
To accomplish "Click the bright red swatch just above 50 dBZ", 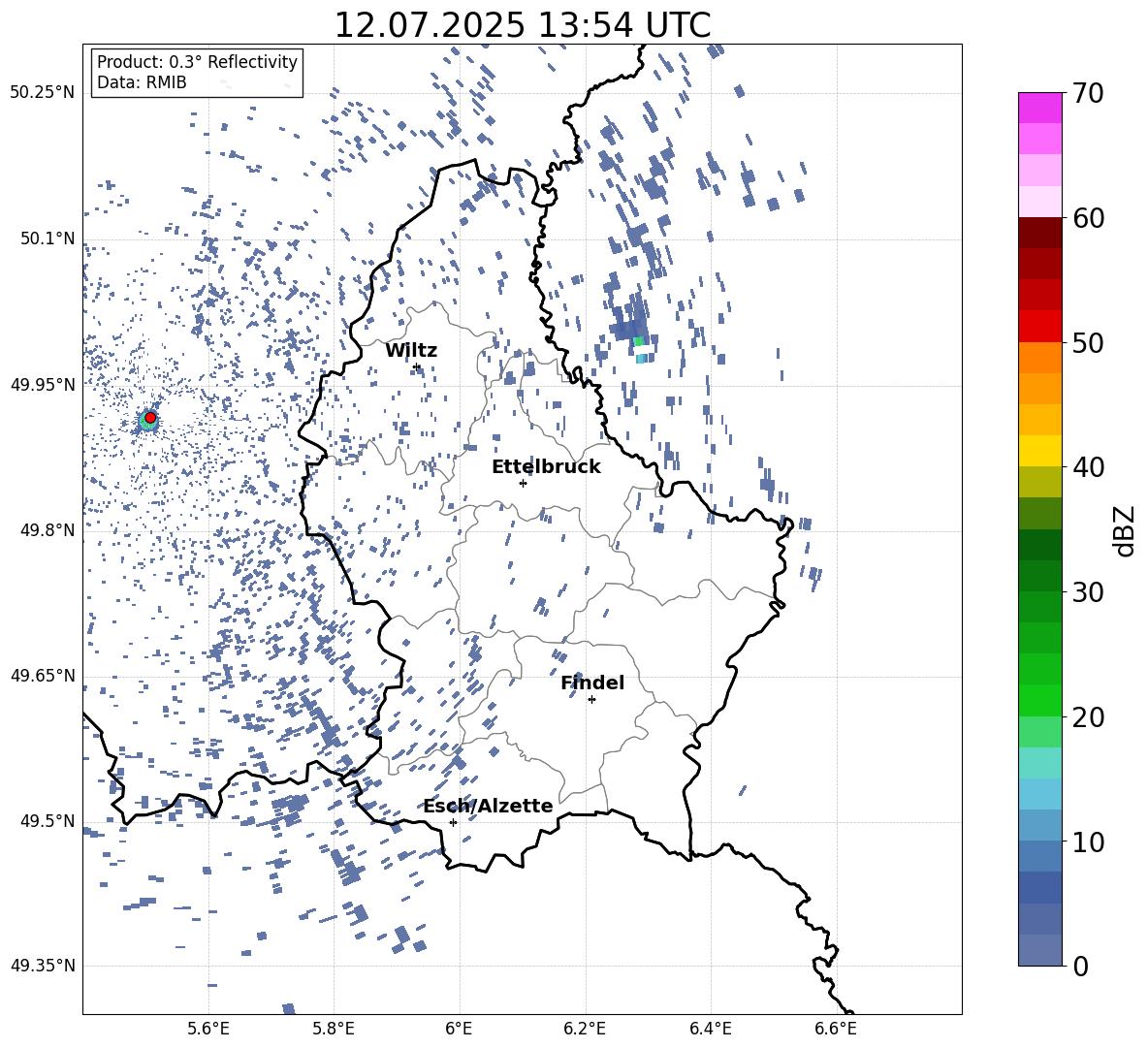I will [x=1039, y=327].
